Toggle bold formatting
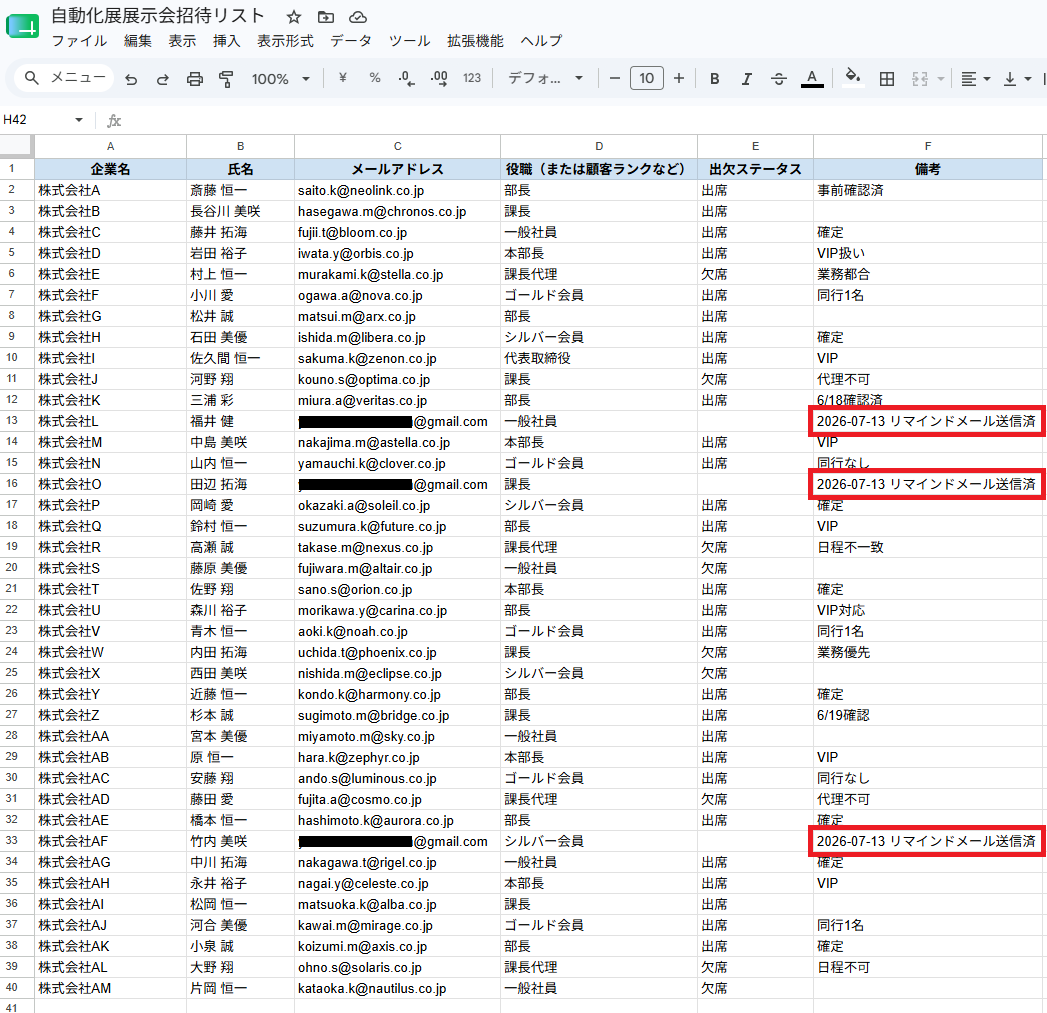Image resolution: width=1047 pixels, height=1013 pixels. pyautogui.click(x=714, y=79)
